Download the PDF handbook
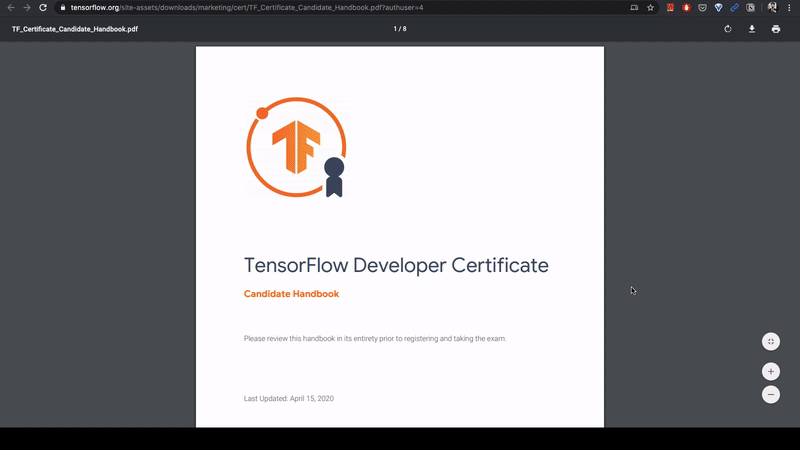The image size is (800, 450). pos(752,29)
